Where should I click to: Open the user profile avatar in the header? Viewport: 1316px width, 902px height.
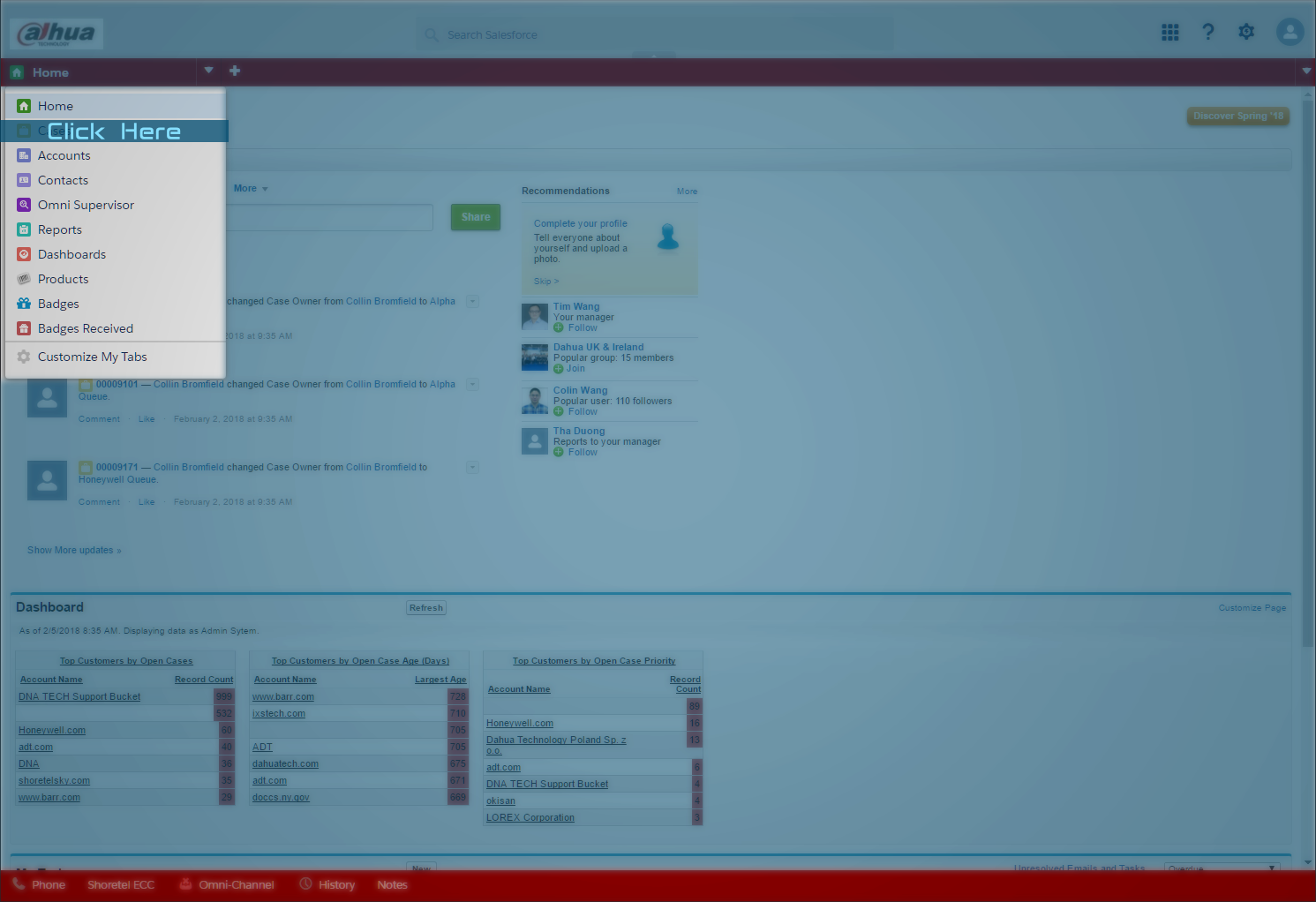[x=1290, y=33]
